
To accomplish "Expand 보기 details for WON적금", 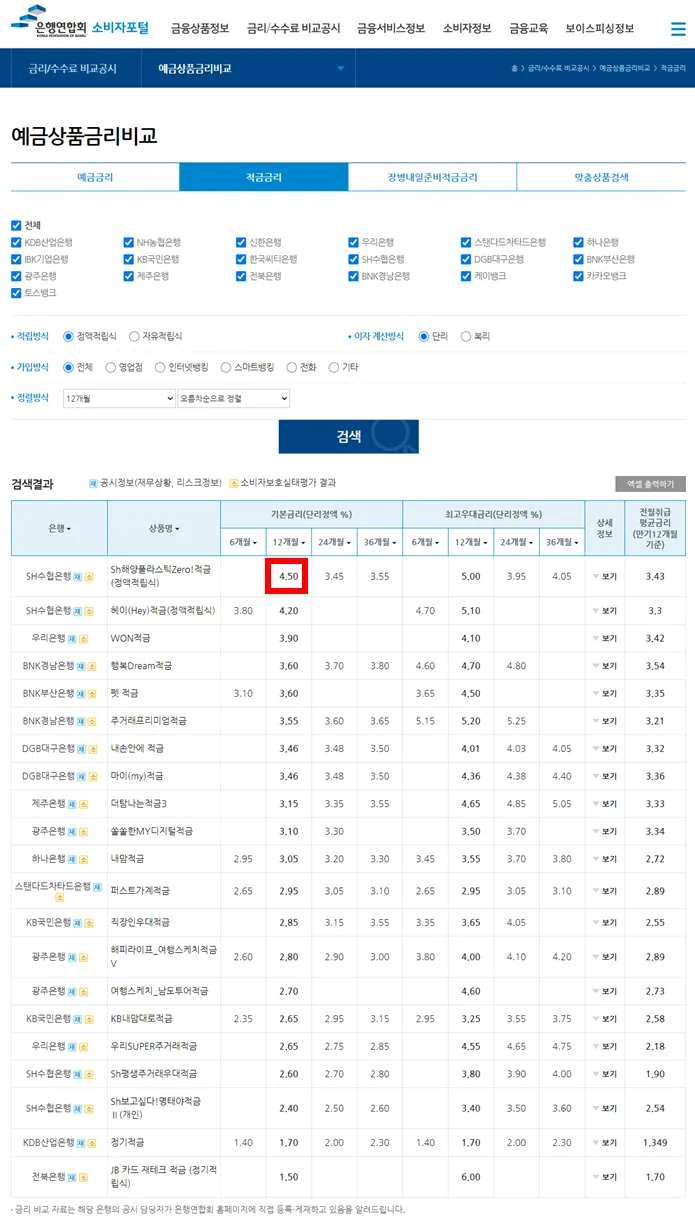I will point(604,639).
